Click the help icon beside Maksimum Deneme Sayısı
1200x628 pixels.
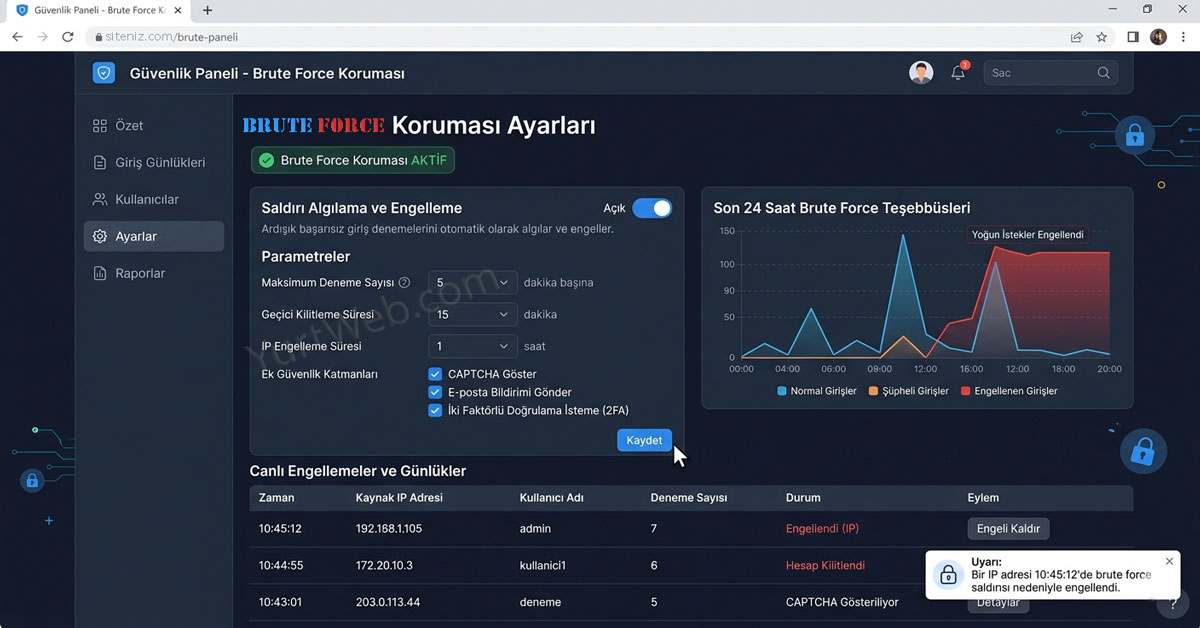405,283
